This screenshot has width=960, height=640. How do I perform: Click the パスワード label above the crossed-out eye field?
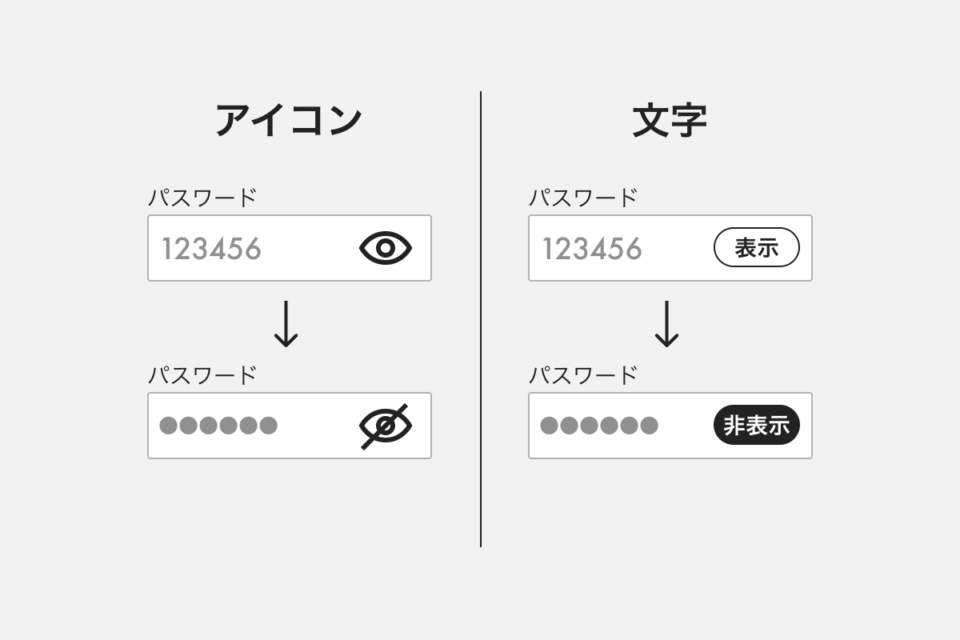[202, 375]
